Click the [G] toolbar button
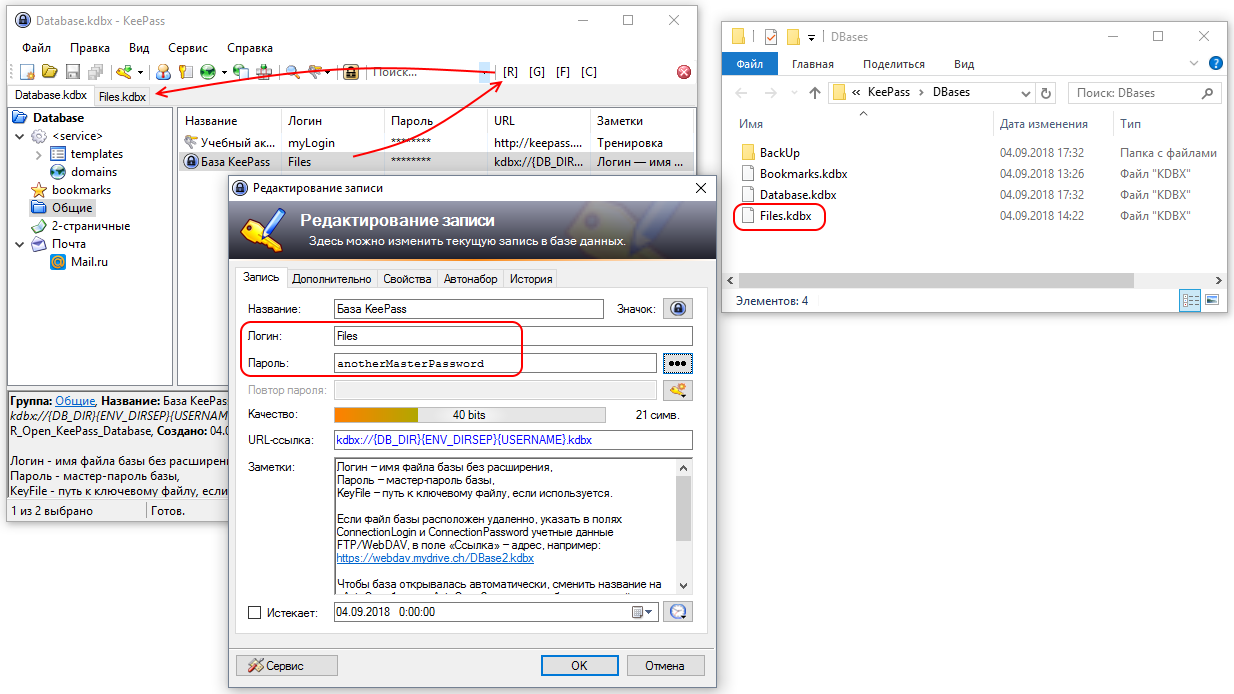 537,72
